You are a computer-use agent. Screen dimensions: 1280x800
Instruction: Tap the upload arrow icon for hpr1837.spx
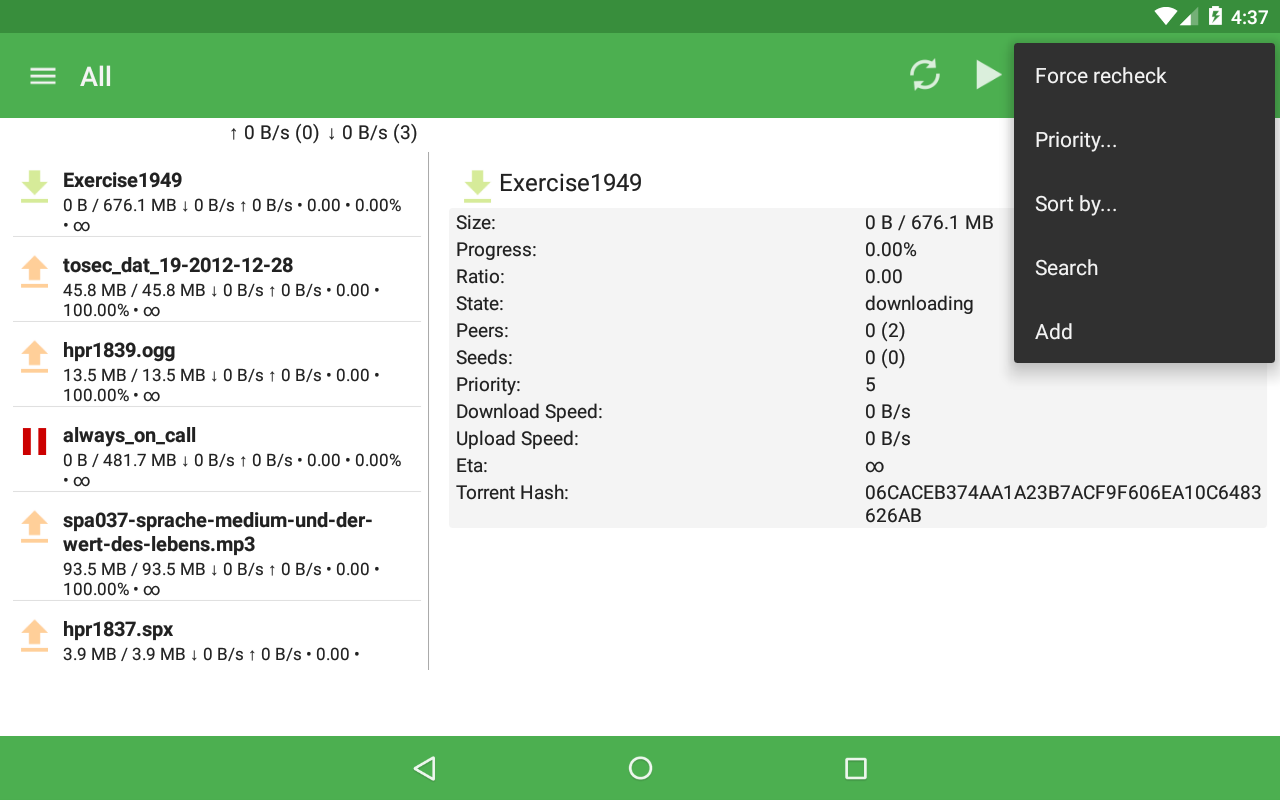pos(35,636)
